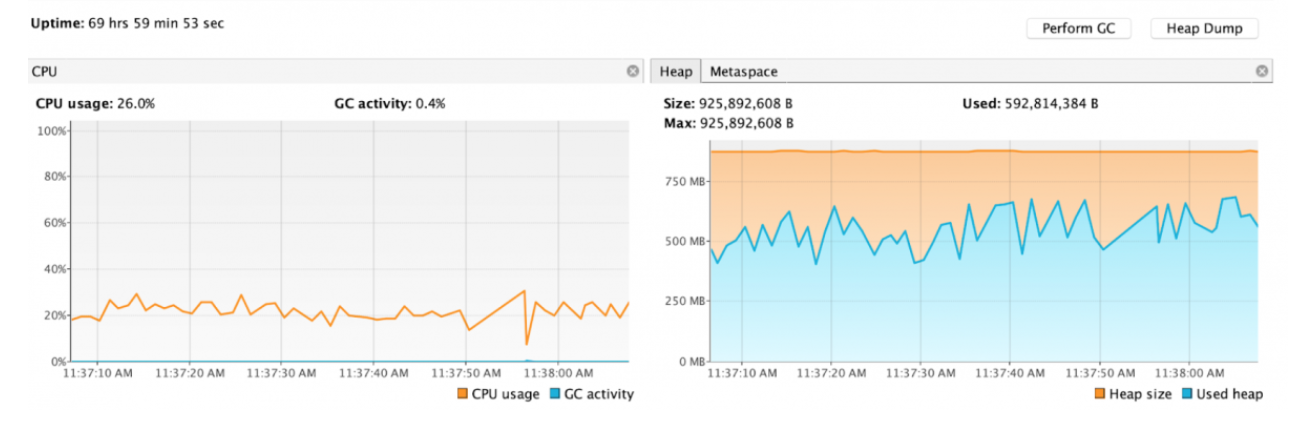Image resolution: width=1304 pixels, height=432 pixels.
Task: Click the orange Heap size legend swatch
Action: (x=1098, y=394)
